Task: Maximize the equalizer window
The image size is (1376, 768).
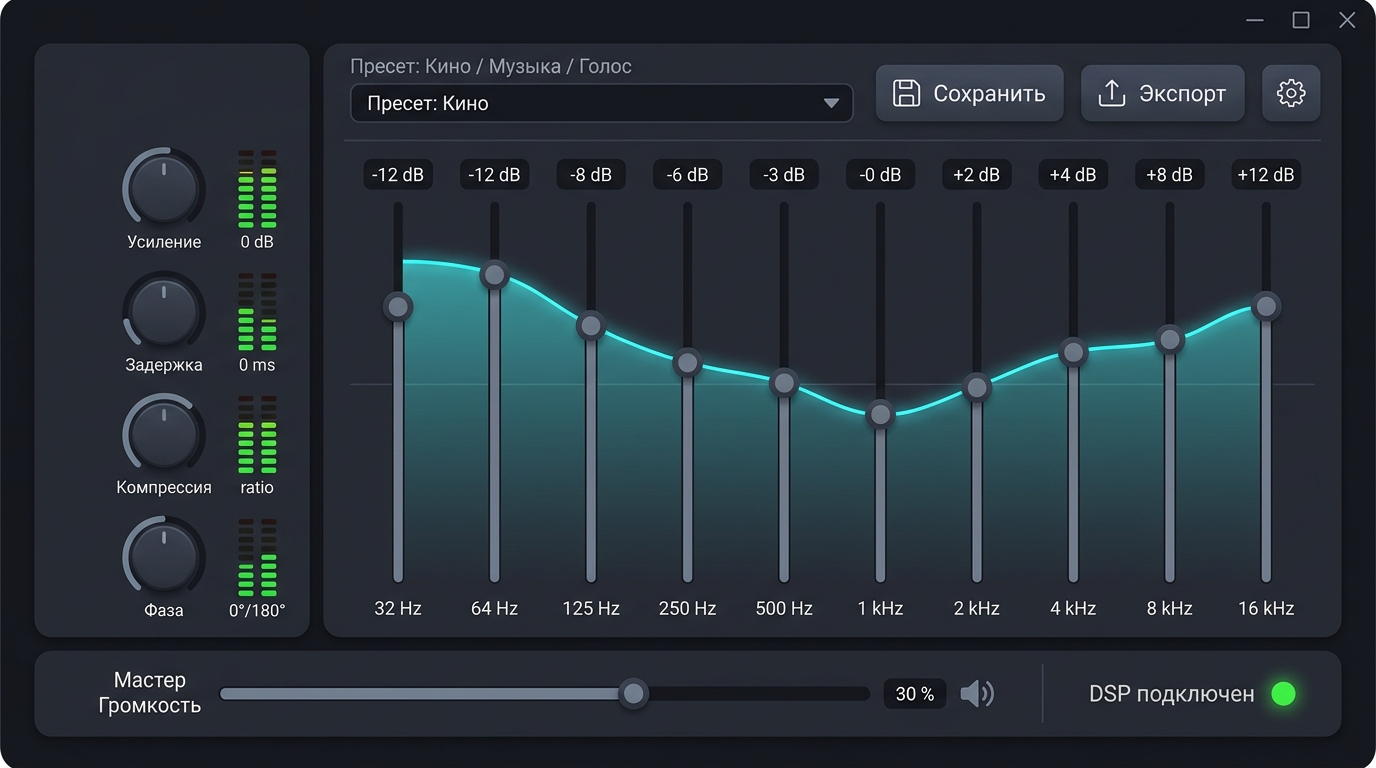Action: 1301,20
